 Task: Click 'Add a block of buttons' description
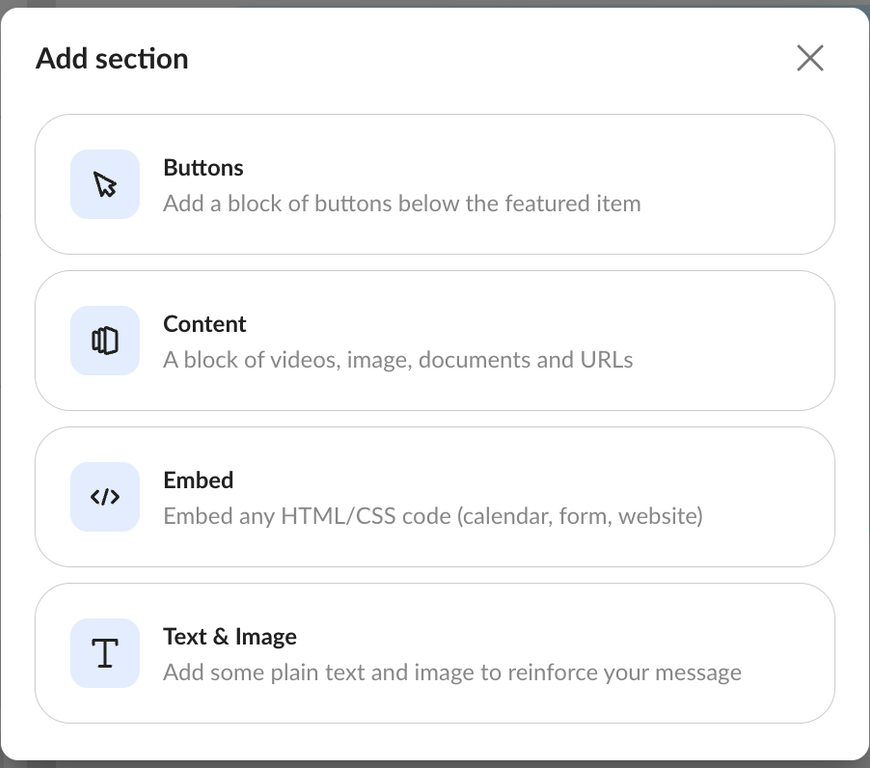point(402,204)
